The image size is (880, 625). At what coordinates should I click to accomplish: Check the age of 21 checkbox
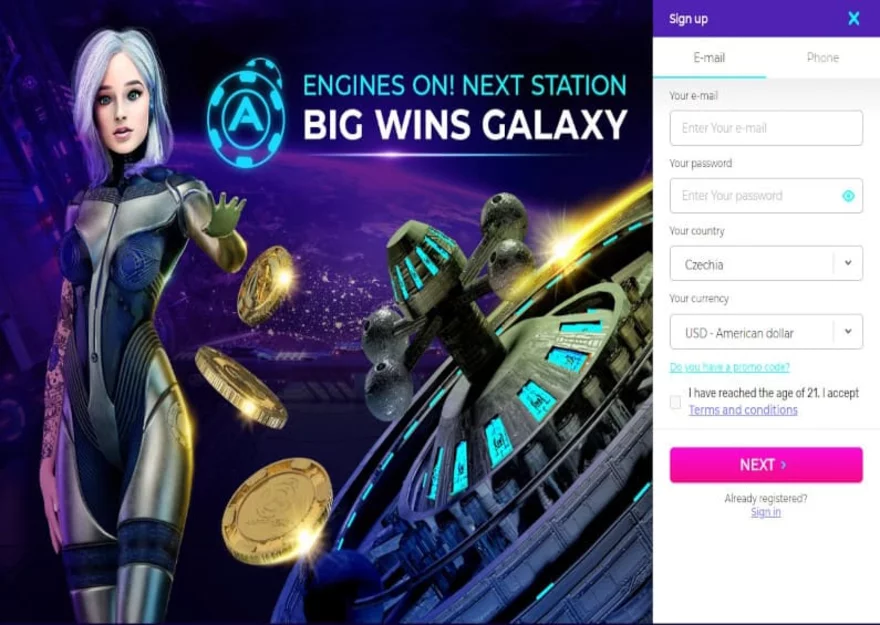tap(676, 402)
